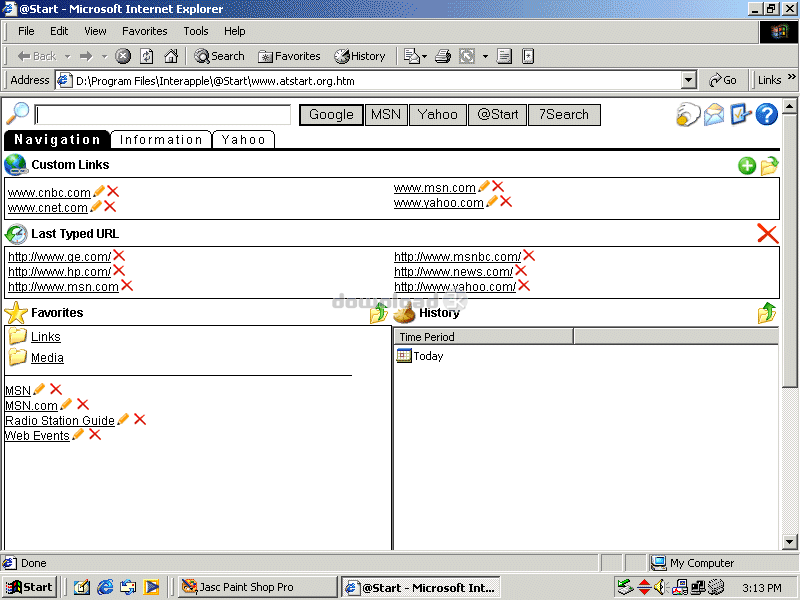
Task: Click the green add custom link icon
Action: [747, 166]
